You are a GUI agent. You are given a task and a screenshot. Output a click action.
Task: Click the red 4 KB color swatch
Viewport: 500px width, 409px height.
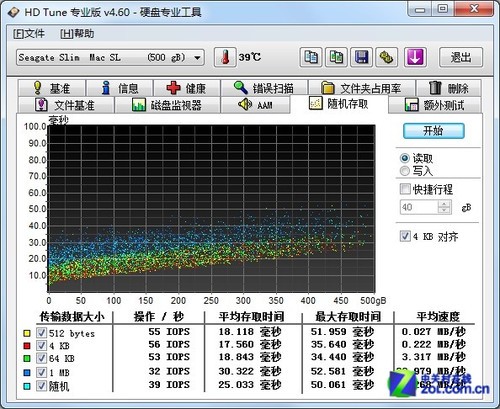pyautogui.click(x=27, y=346)
